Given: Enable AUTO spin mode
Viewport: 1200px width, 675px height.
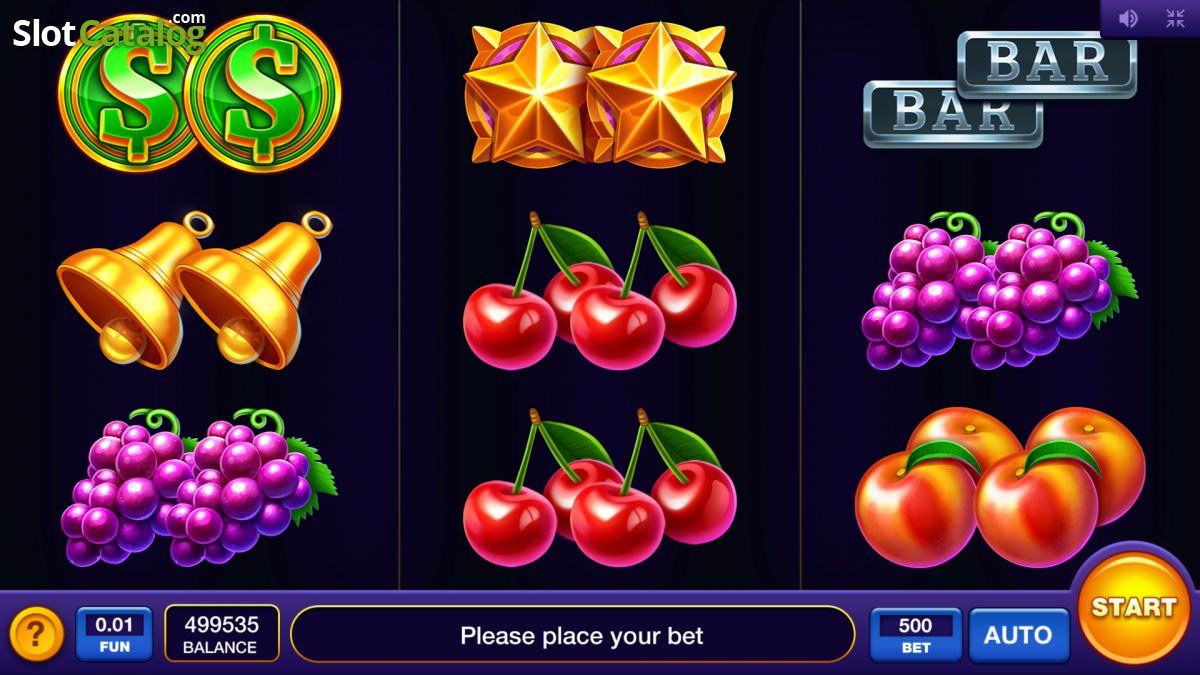Looking at the screenshot, I should [x=1018, y=635].
